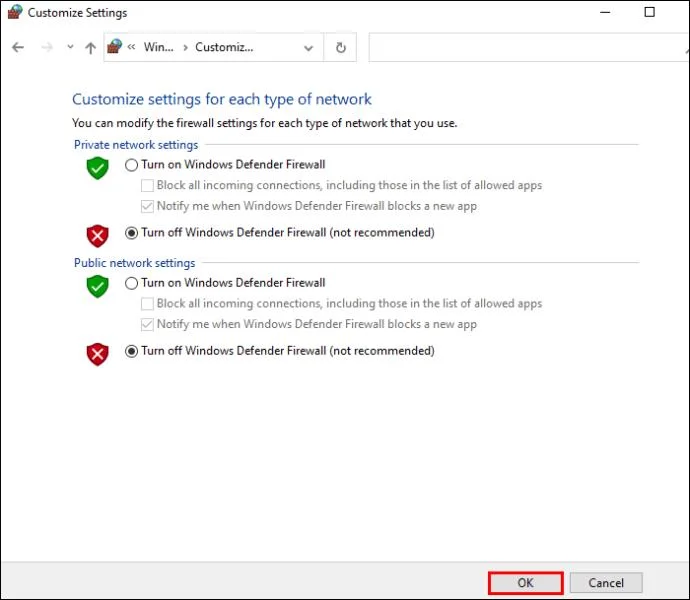Viewport: 690px width, 600px height.
Task: Maximize the Customize Settings window
Action: tap(650, 12)
